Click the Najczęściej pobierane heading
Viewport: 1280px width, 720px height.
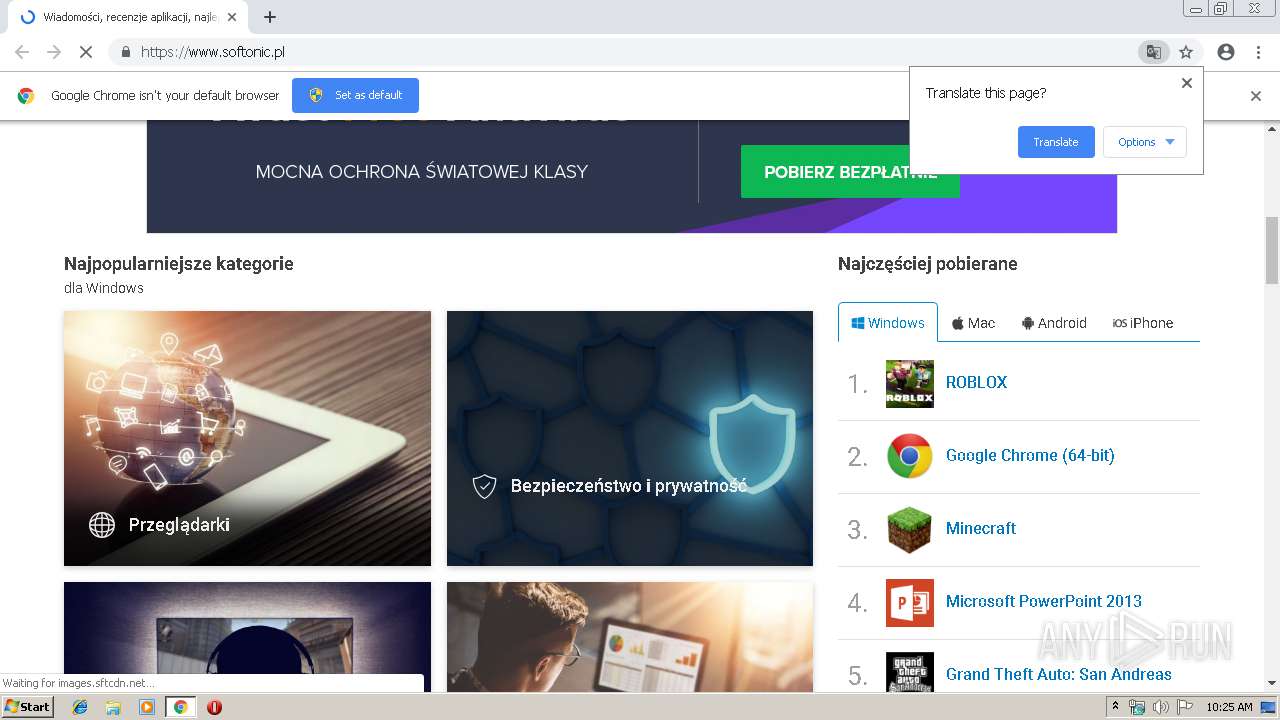(927, 264)
